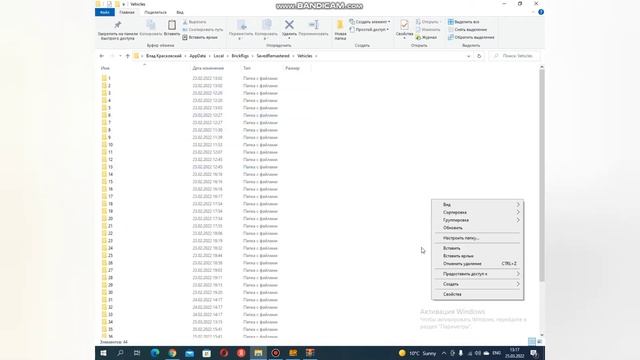640x360 pixels.
Task: Open Microsoft Edge from the taskbar
Action: tap(155, 353)
